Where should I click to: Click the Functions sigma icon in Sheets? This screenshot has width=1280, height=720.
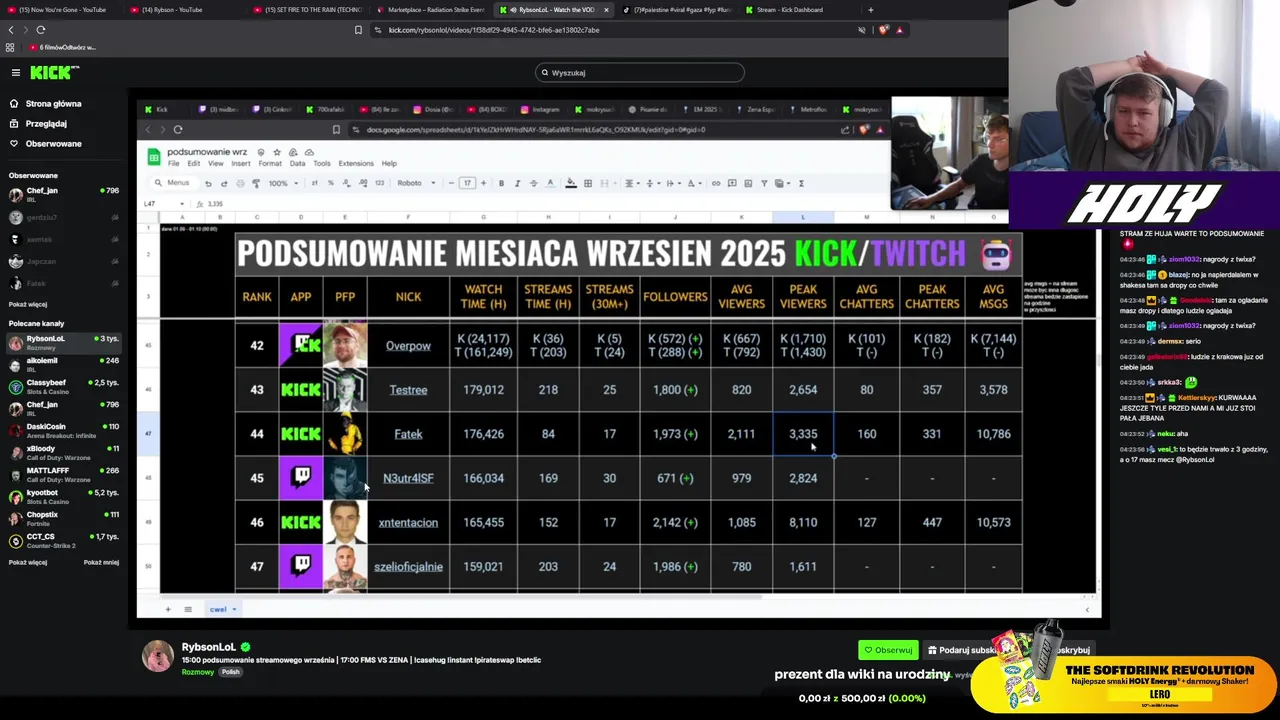point(801,183)
